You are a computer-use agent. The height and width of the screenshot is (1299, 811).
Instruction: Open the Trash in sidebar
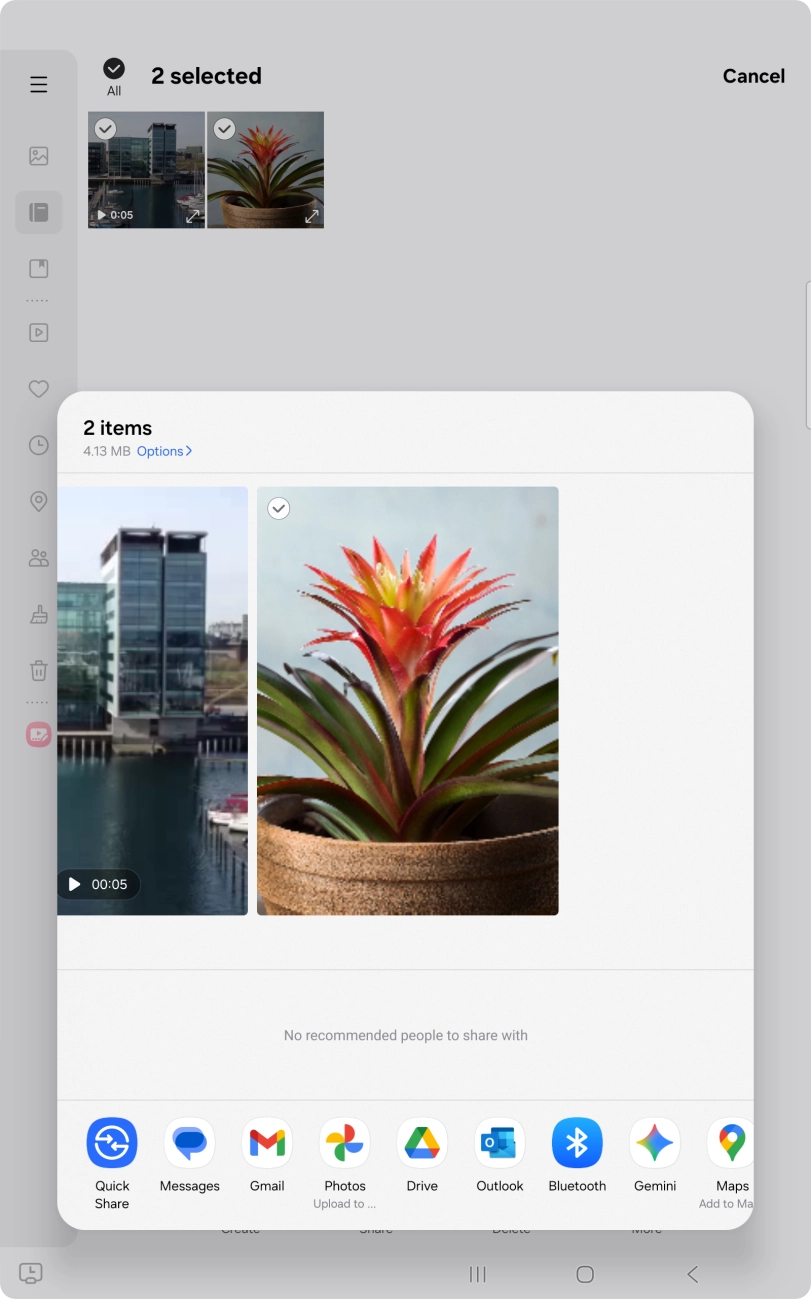pyautogui.click(x=39, y=670)
